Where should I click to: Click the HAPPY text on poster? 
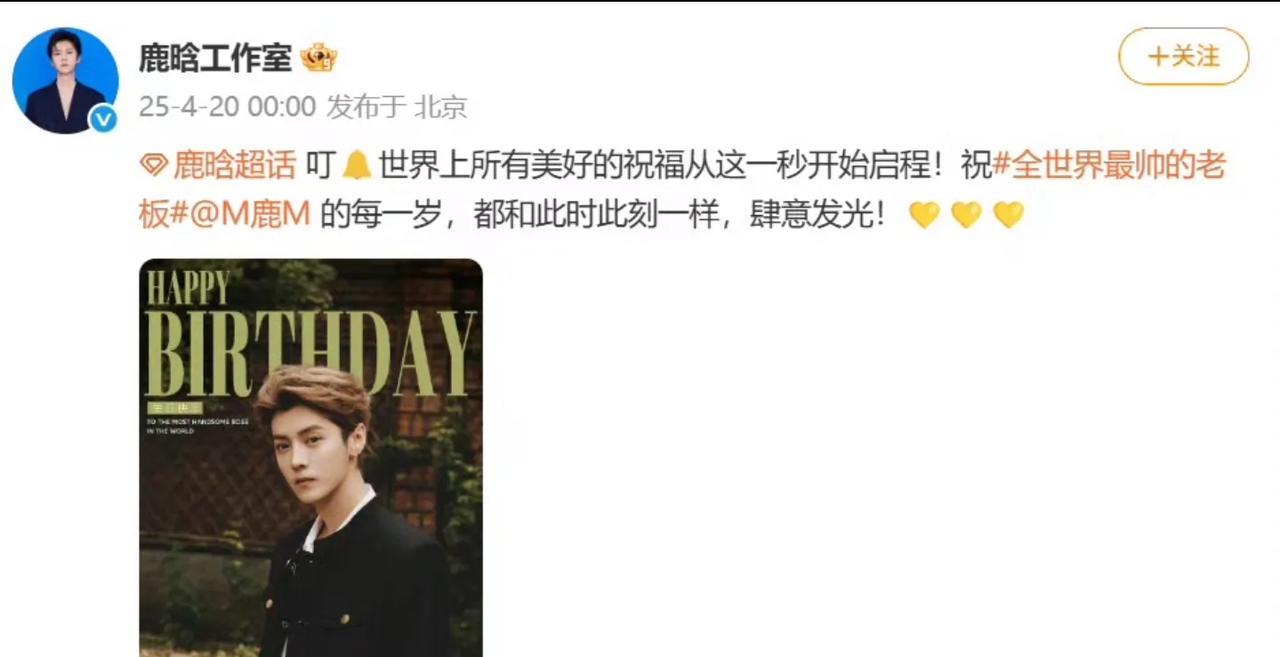(x=189, y=287)
